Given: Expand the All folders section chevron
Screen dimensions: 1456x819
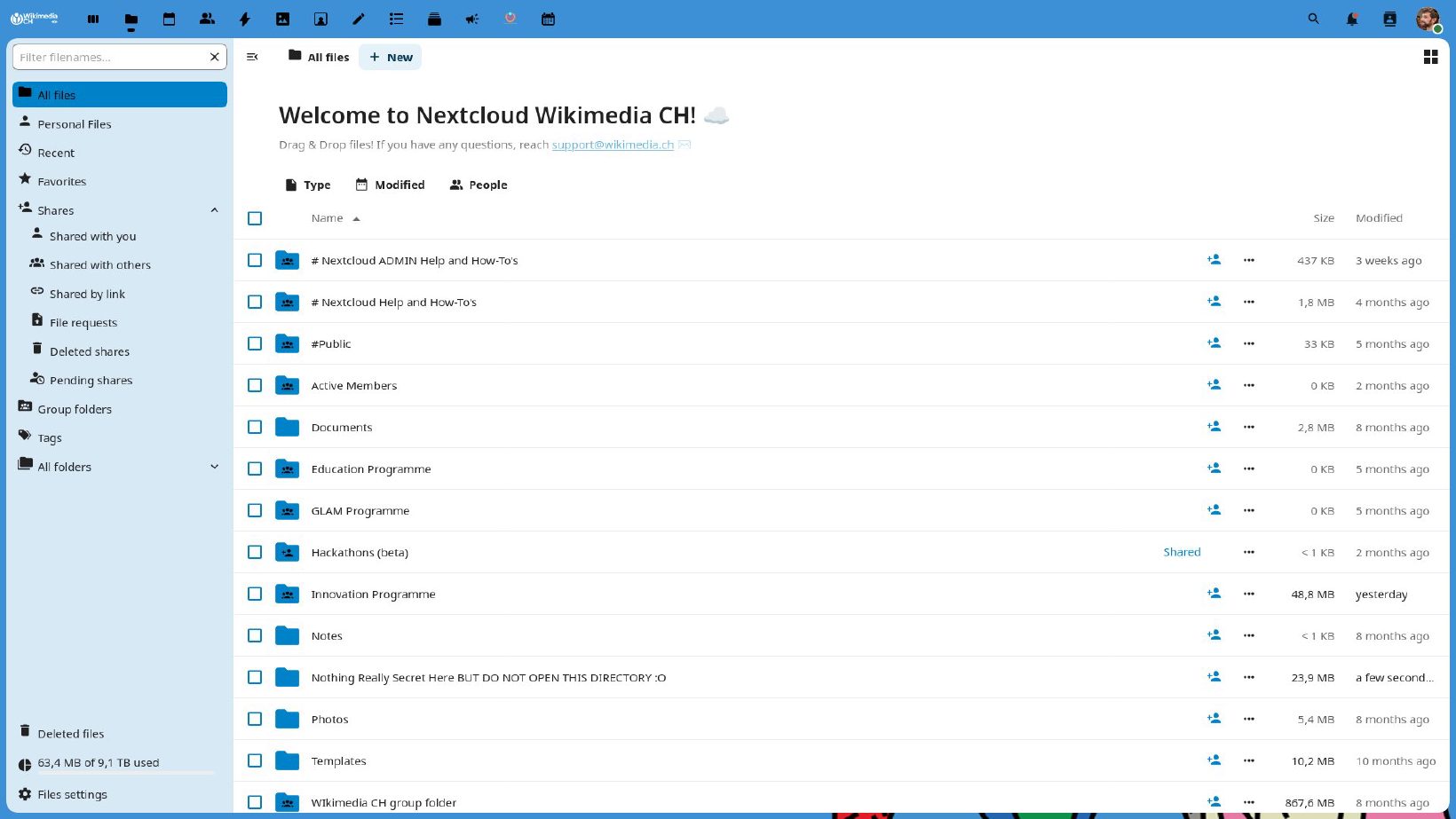Looking at the screenshot, I should (x=214, y=467).
